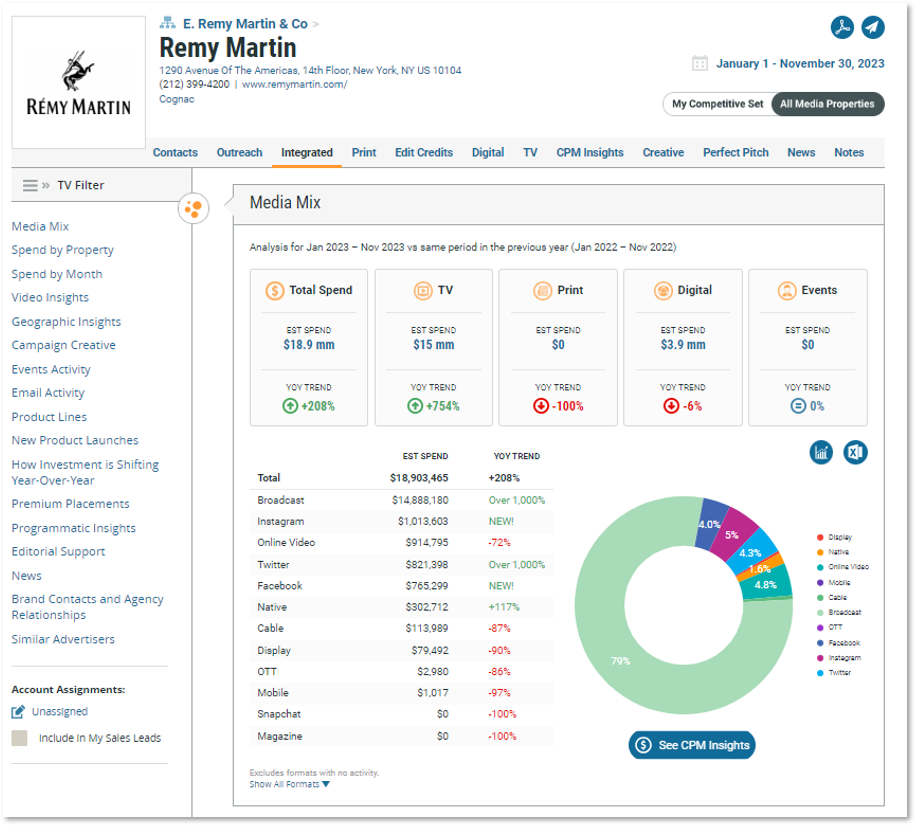The height and width of the screenshot is (826, 916).
Task: Click the 79% Broadcast donut segment
Action: click(x=620, y=661)
